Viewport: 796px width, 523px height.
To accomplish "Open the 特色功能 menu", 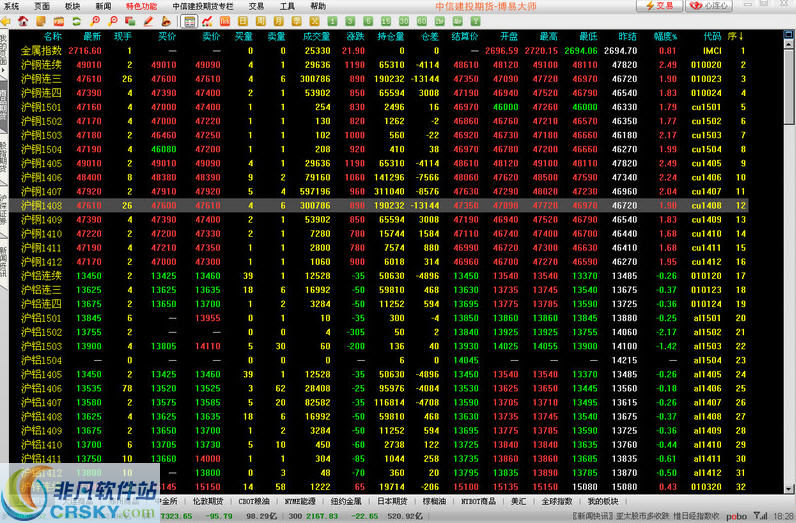I will pos(142,6).
